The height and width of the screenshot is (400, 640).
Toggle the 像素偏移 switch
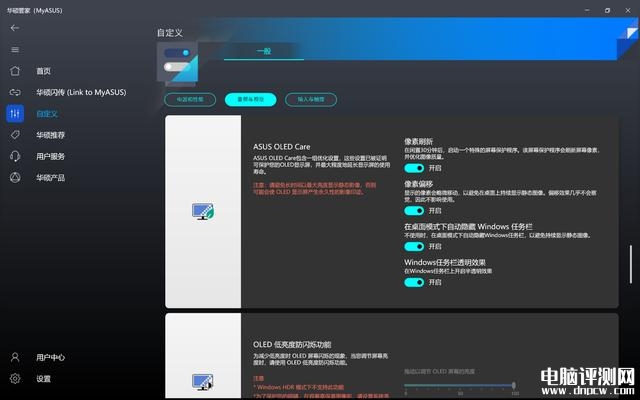pos(414,211)
